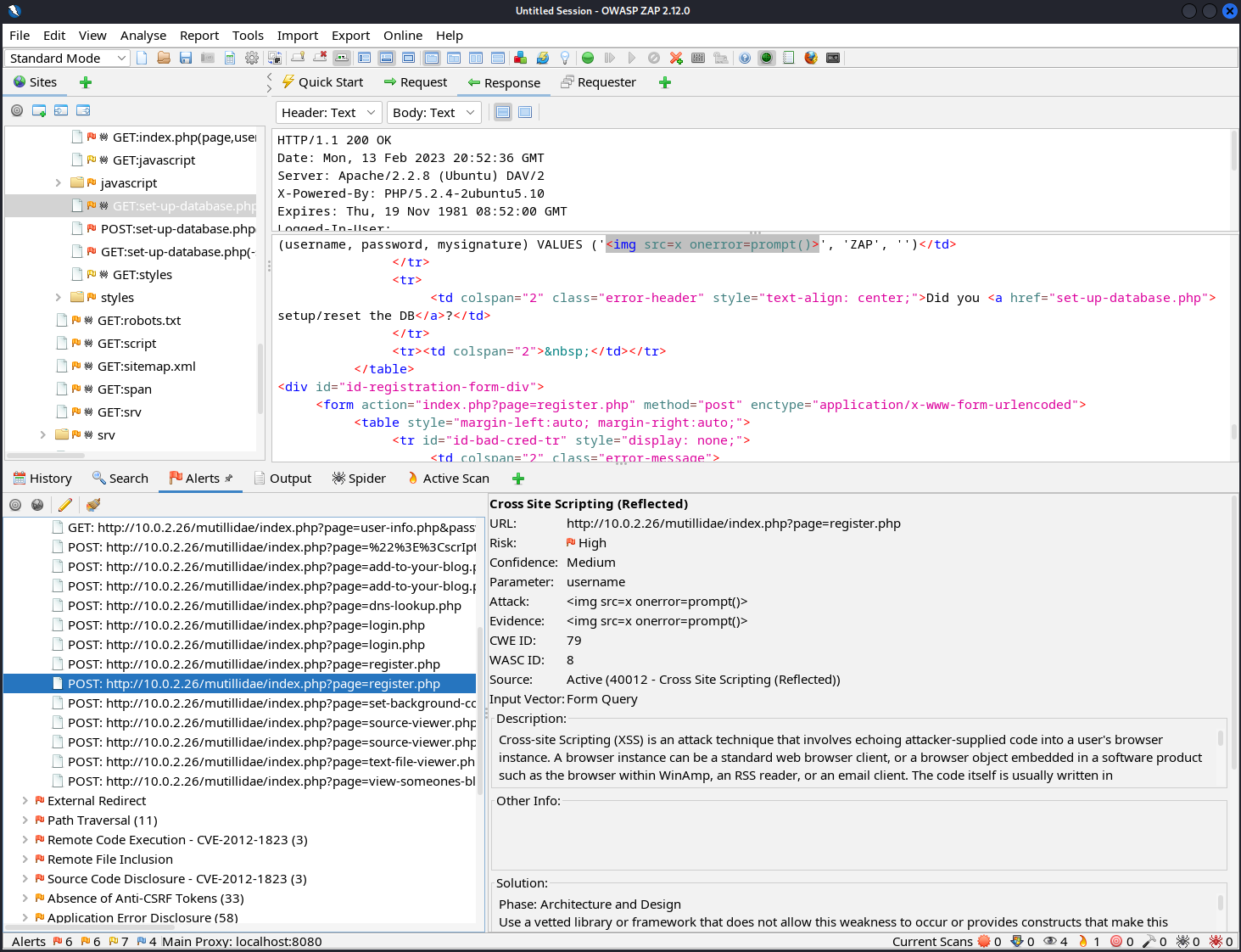
Task: Toggle Request and Response side-by-side layout
Action: click(x=476, y=58)
